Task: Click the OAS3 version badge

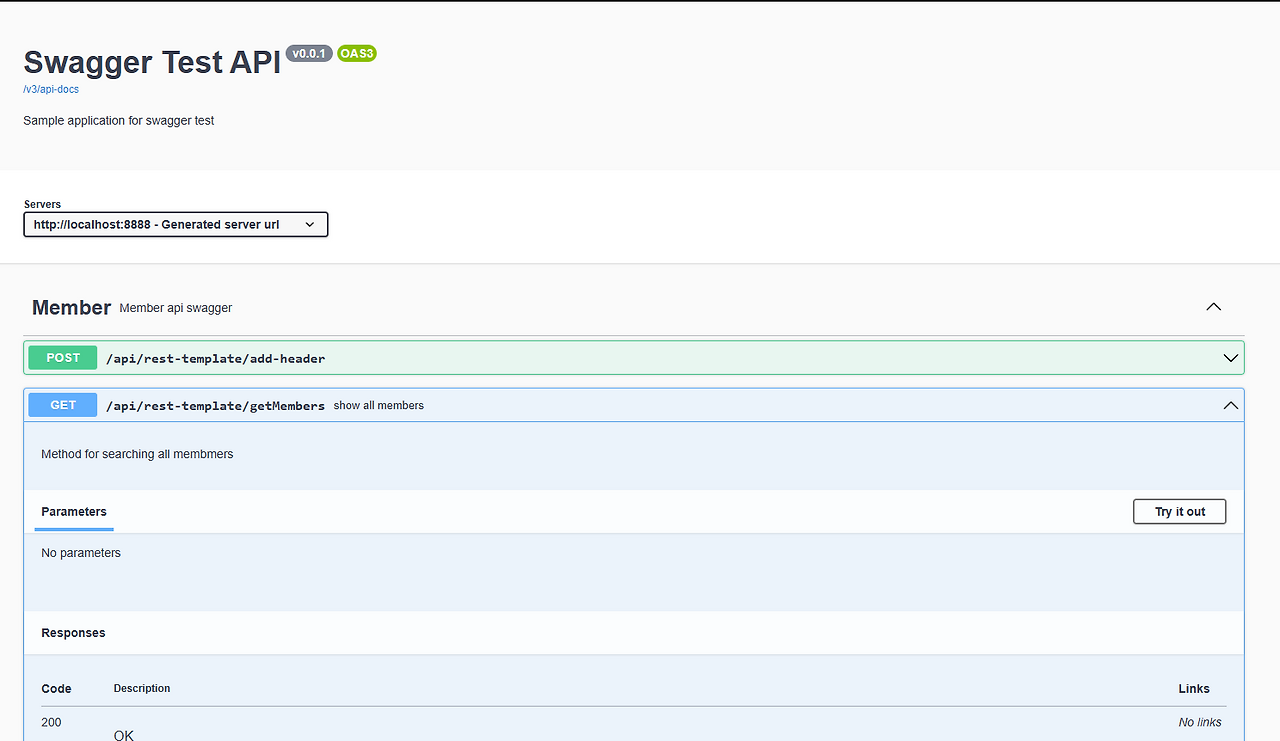Action: (x=356, y=53)
